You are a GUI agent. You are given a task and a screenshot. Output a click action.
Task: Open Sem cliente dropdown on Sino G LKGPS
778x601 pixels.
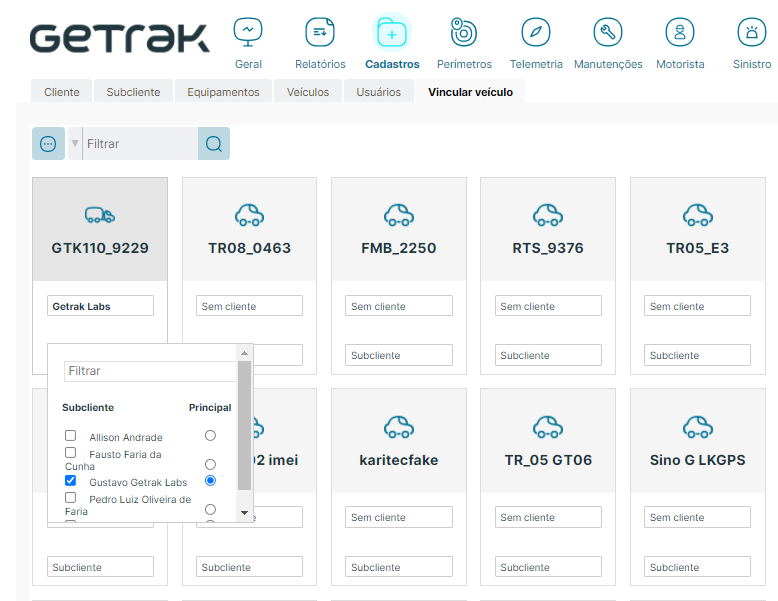pyautogui.click(x=697, y=517)
